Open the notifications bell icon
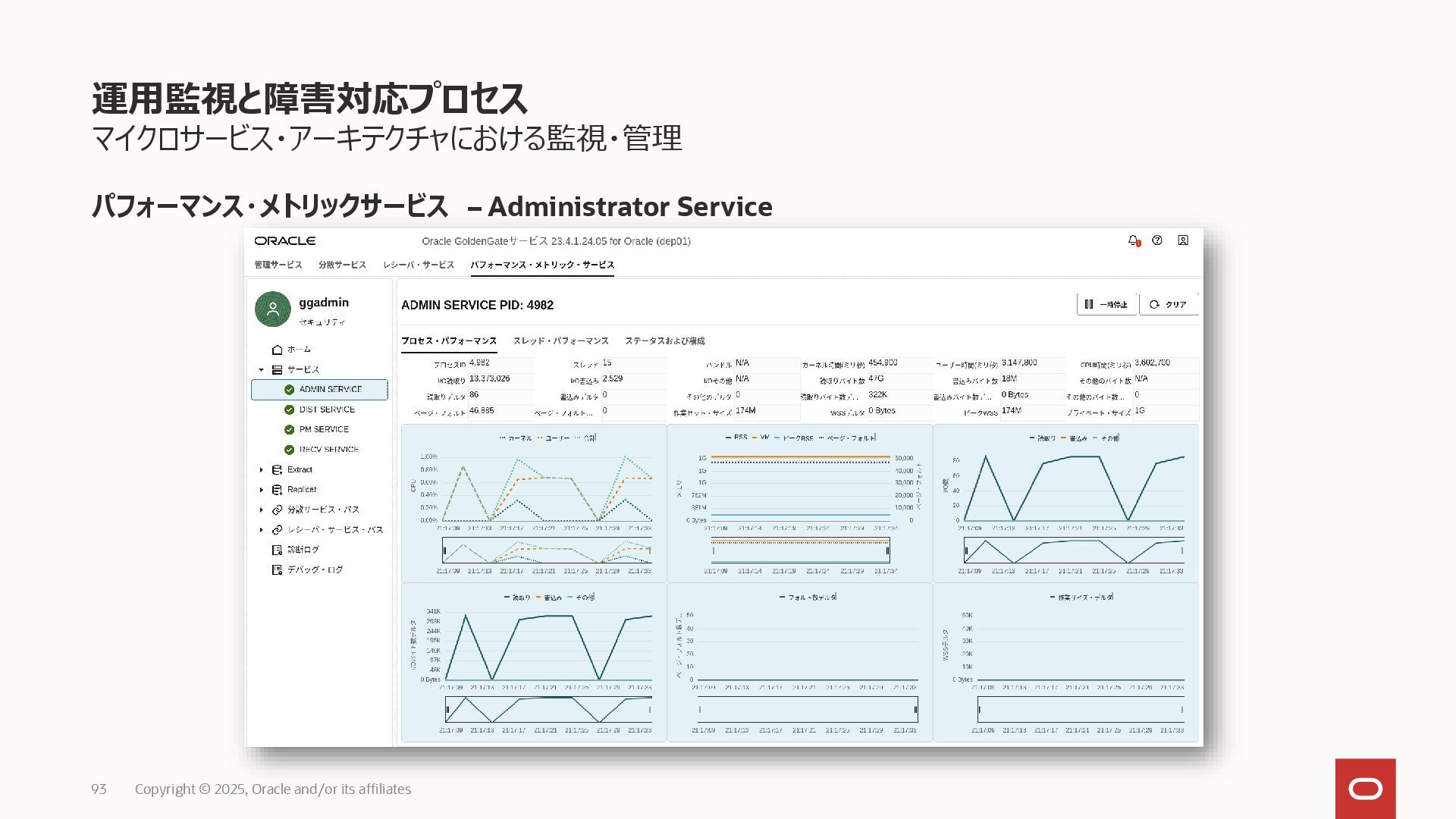 coord(1133,240)
